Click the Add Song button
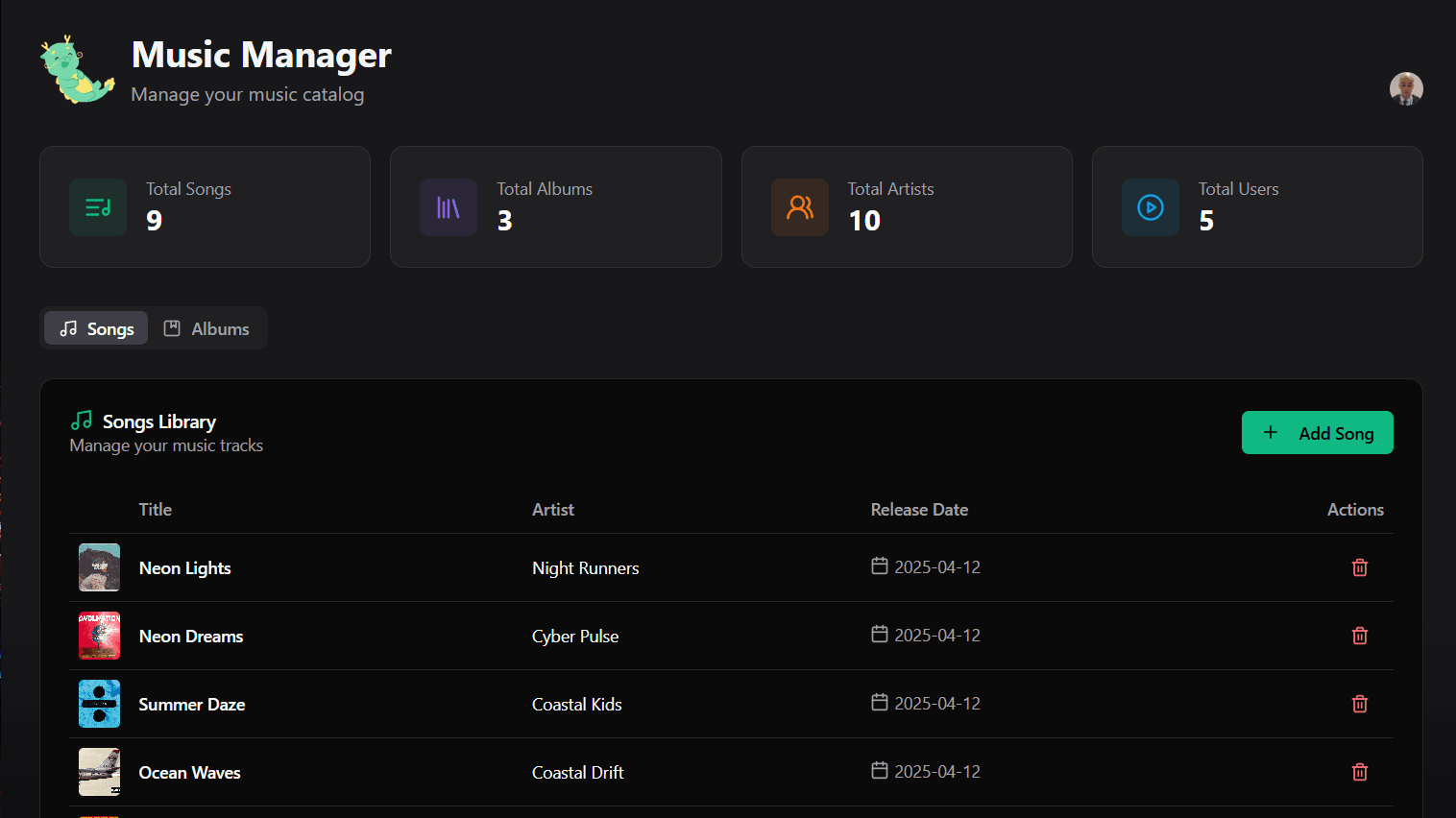The image size is (1456, 818). [1317, 432]
